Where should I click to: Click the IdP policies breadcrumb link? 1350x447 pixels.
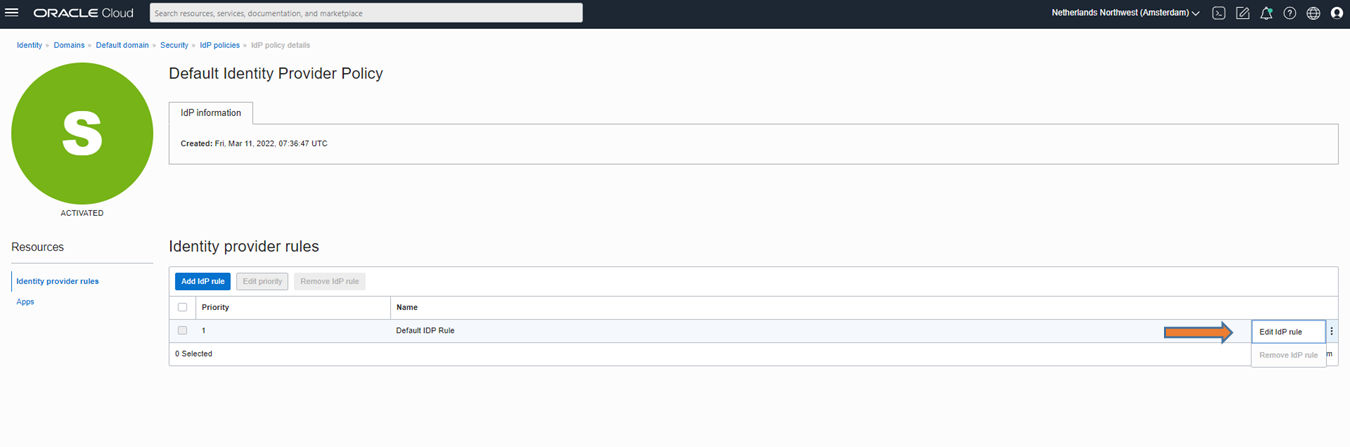(x=218, y=46)
